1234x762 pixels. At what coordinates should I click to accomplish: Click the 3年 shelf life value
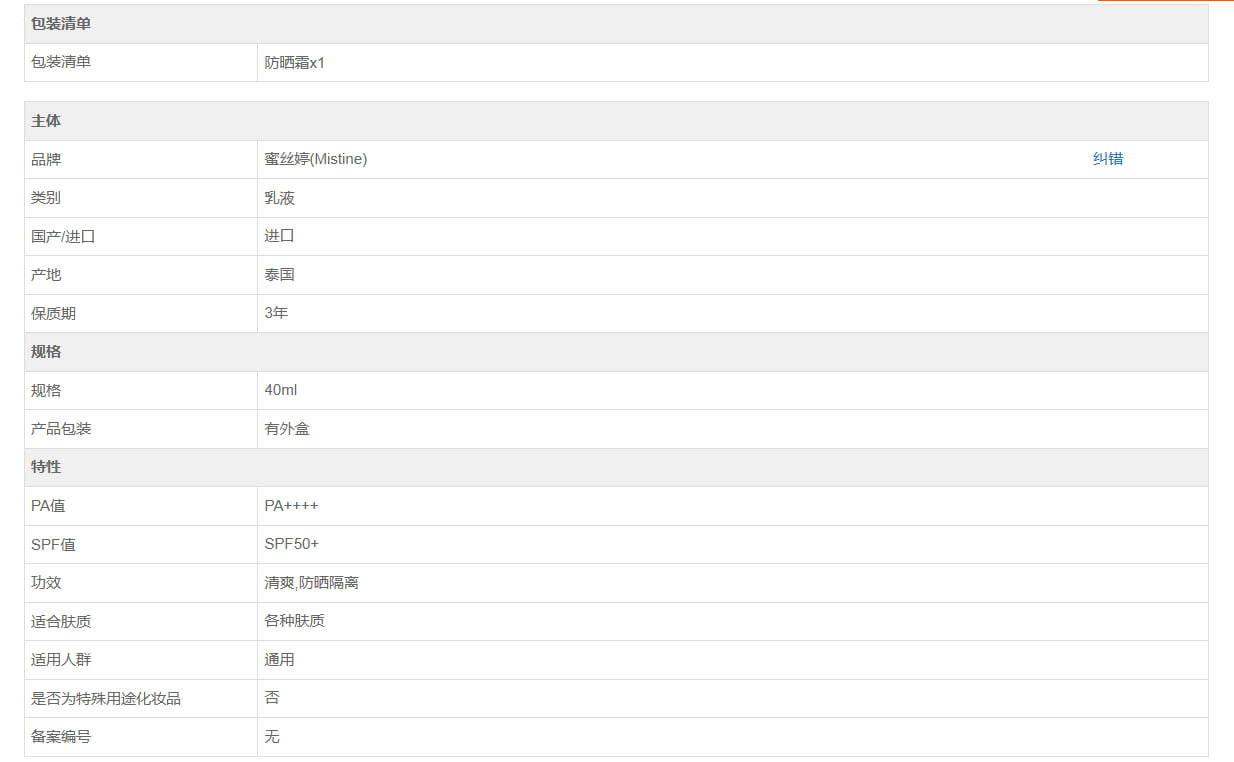point(276,313)
